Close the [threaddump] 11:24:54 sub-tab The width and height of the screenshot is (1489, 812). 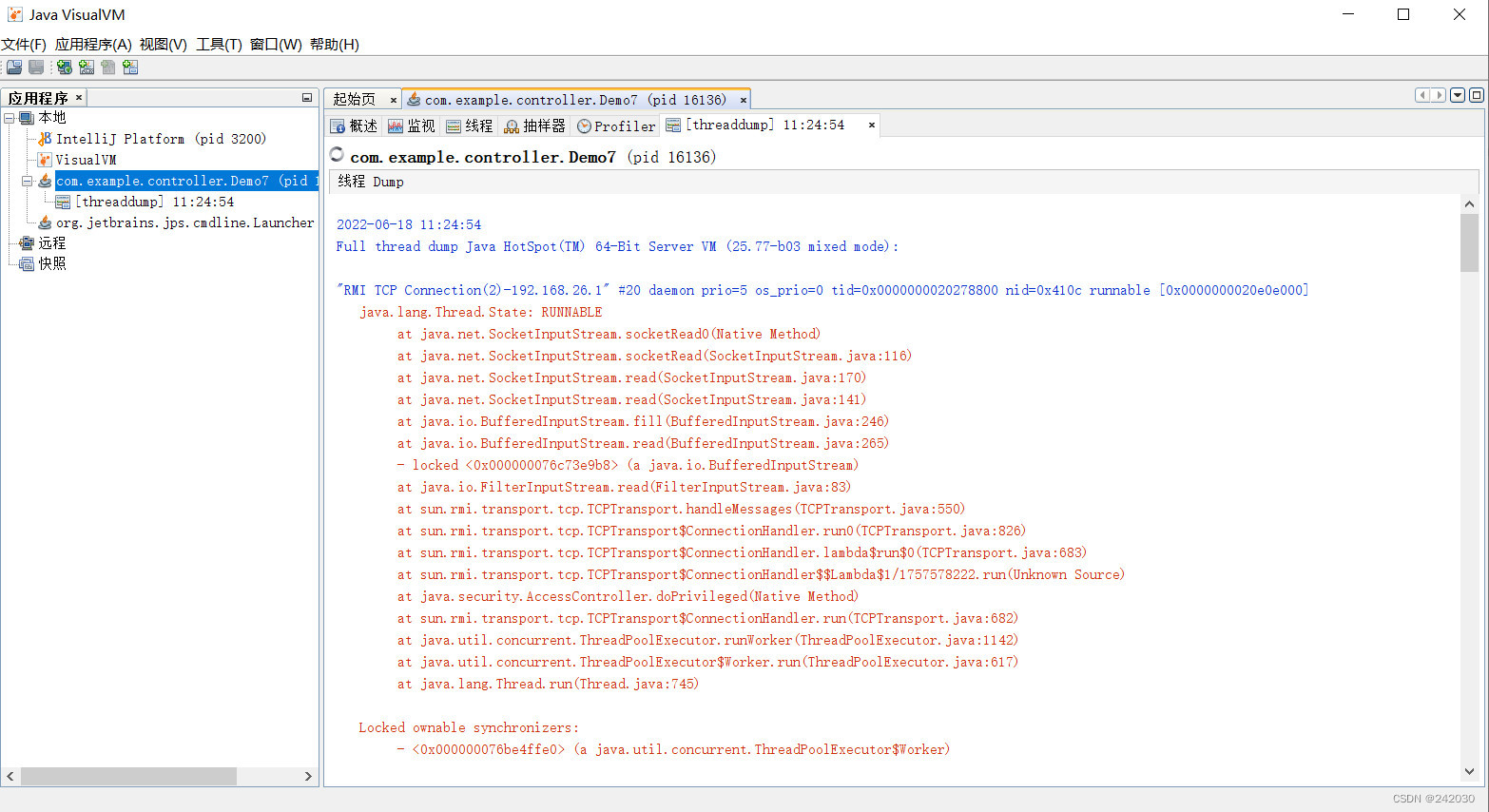(872, 126)
